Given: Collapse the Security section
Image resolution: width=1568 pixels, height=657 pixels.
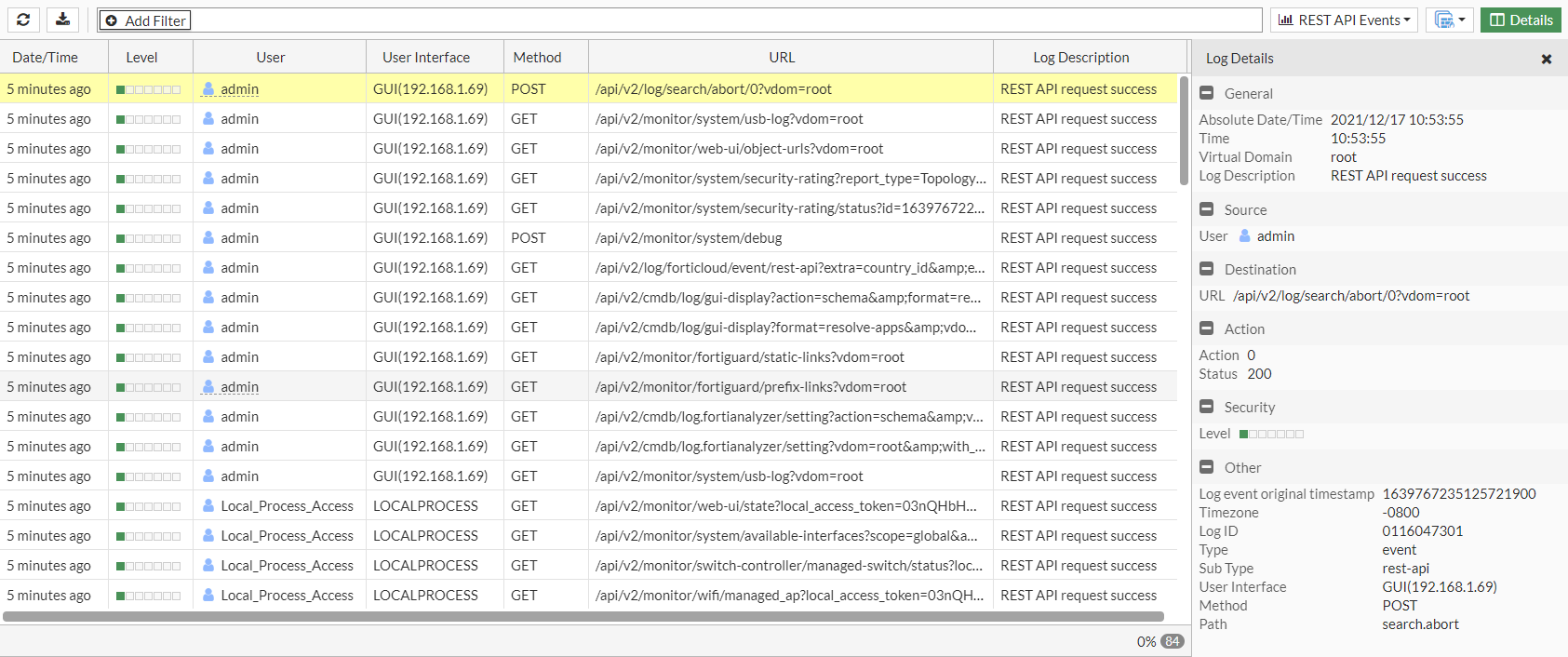Looking at the screenshot, I should click(1206, 407).
